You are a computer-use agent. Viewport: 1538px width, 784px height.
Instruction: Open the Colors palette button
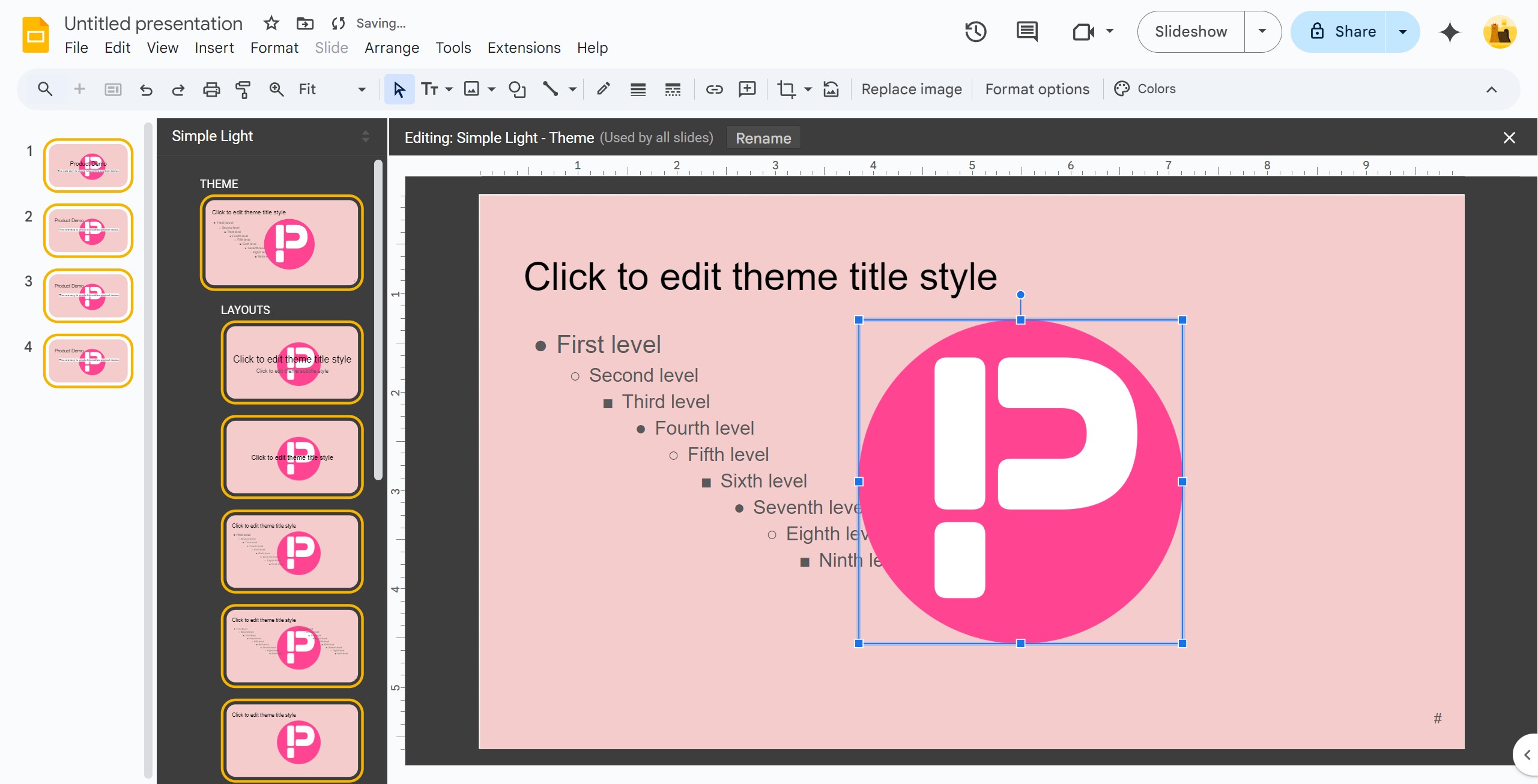pyautogui.click(x=1145, y=89)
